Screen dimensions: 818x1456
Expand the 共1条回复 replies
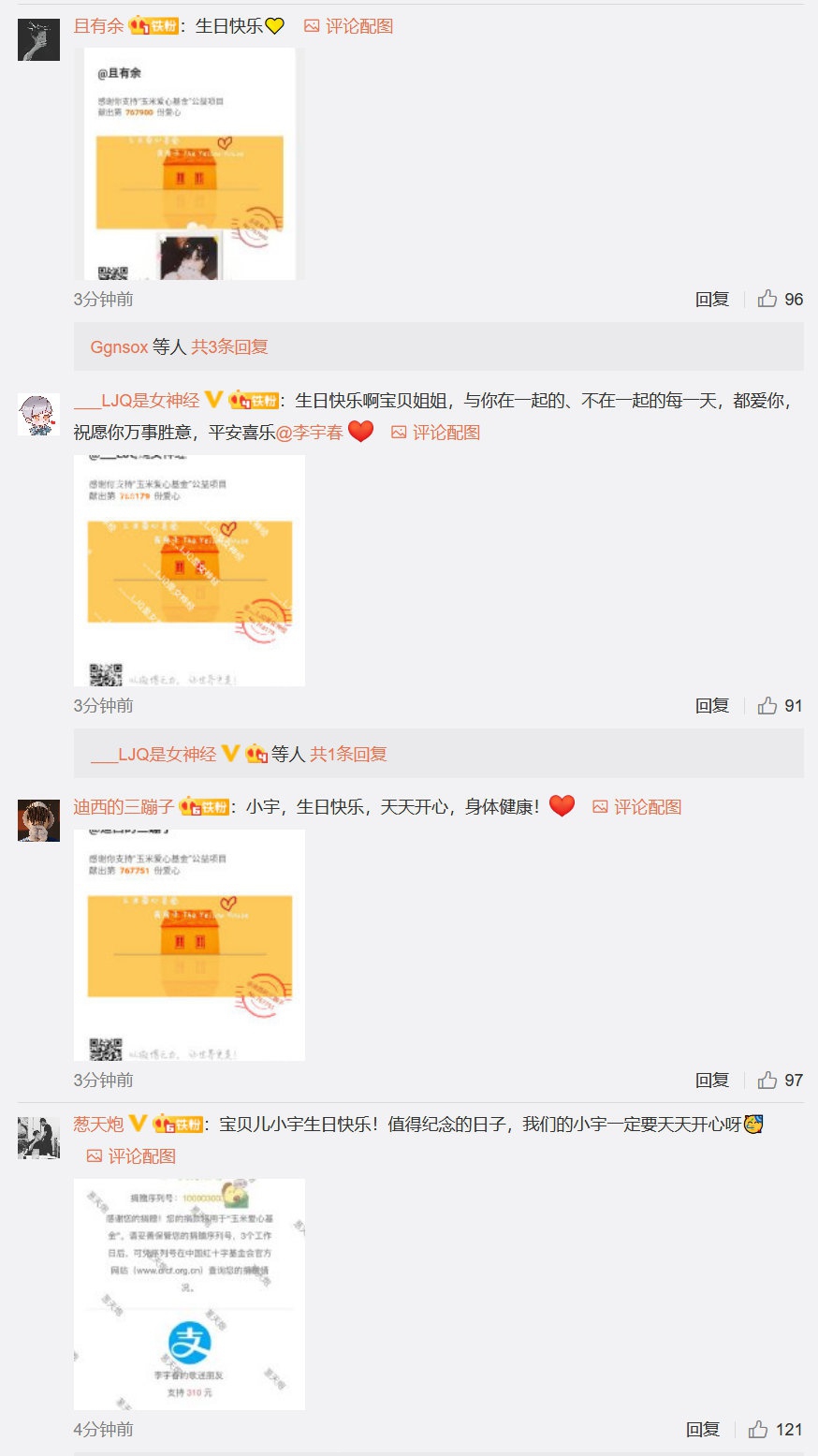[348, 754]
